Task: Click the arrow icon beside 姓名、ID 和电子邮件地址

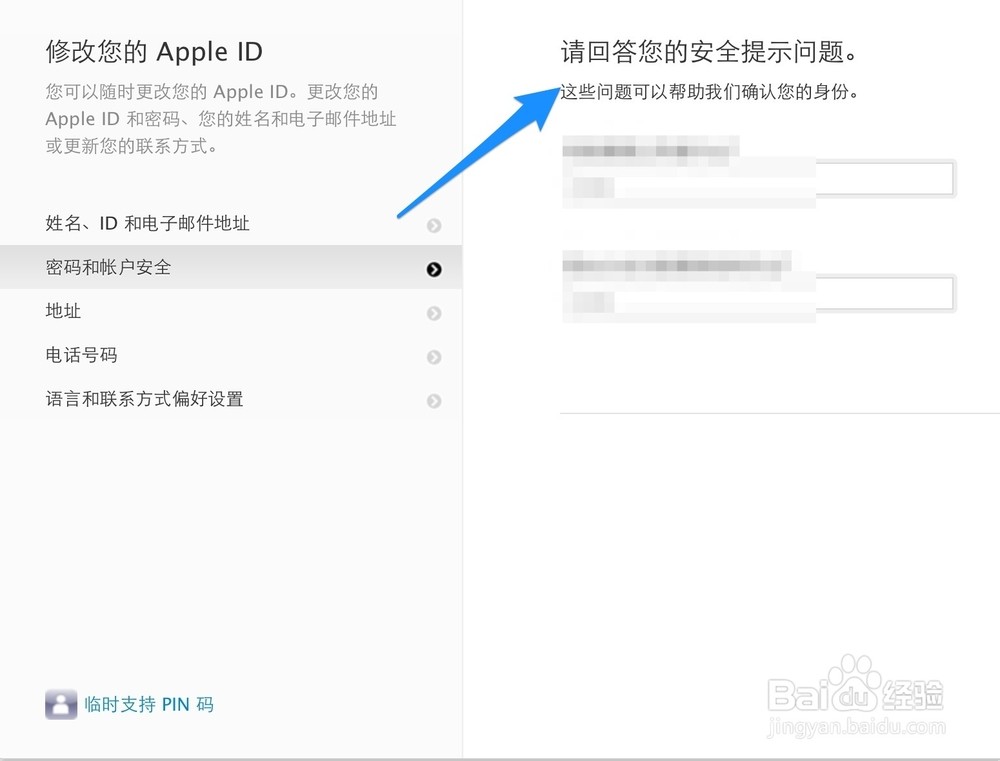Action: pyautogui.click(x=434, y=225)
